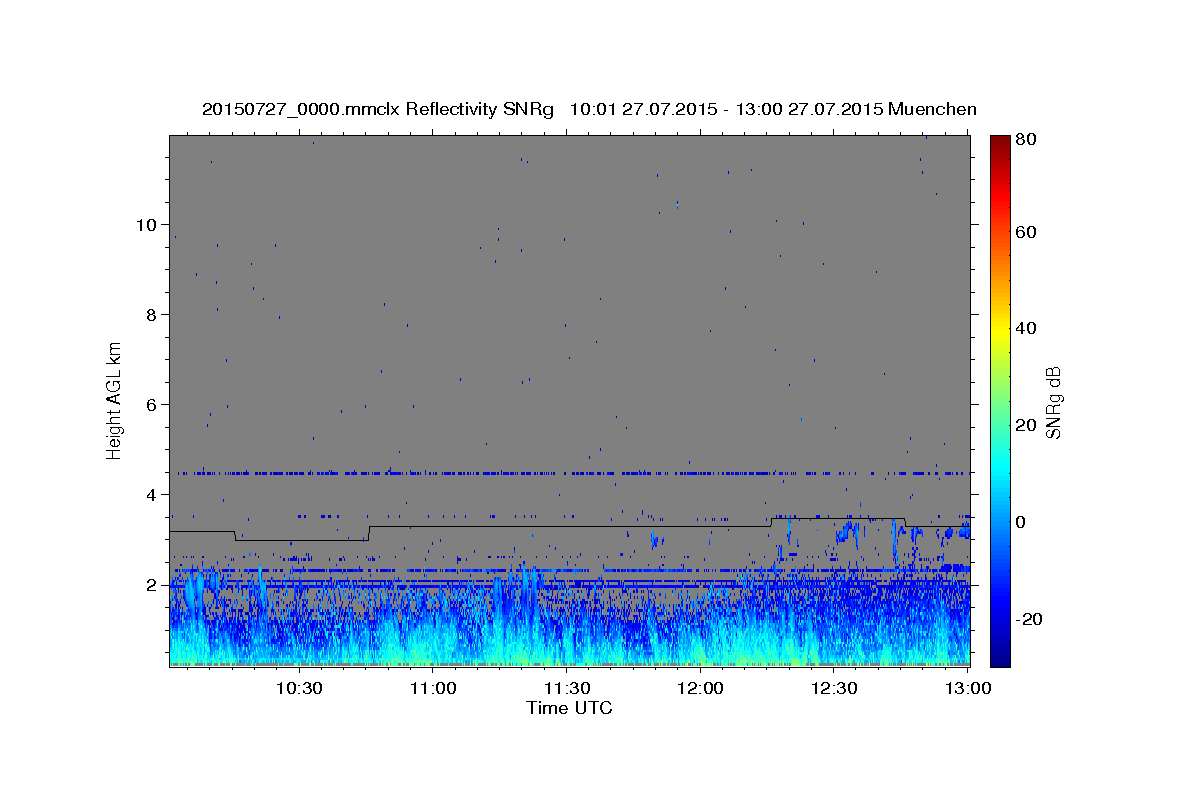Click the 13:00 time tick label
Screen dimensions: 1200x800
(968, 688)
